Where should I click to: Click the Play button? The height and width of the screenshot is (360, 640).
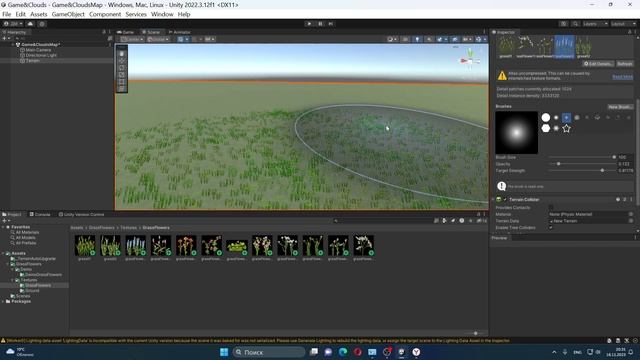coord(309,24)
